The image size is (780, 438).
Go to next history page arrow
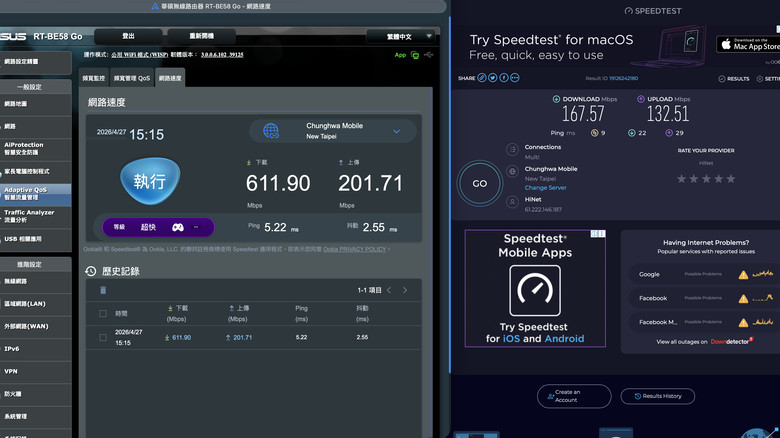pyautogui.click(x=405, y=290)
